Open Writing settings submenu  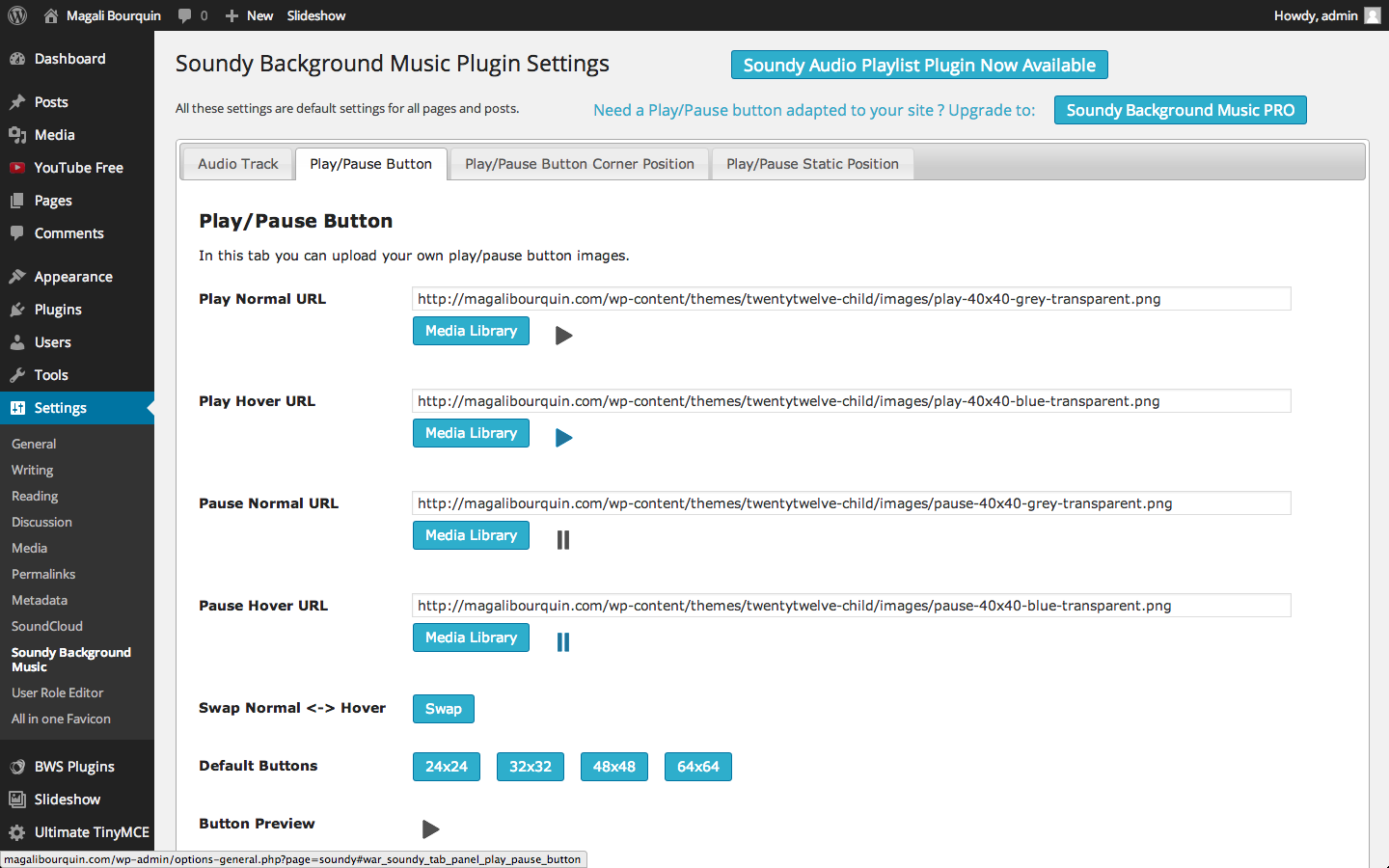32,470
